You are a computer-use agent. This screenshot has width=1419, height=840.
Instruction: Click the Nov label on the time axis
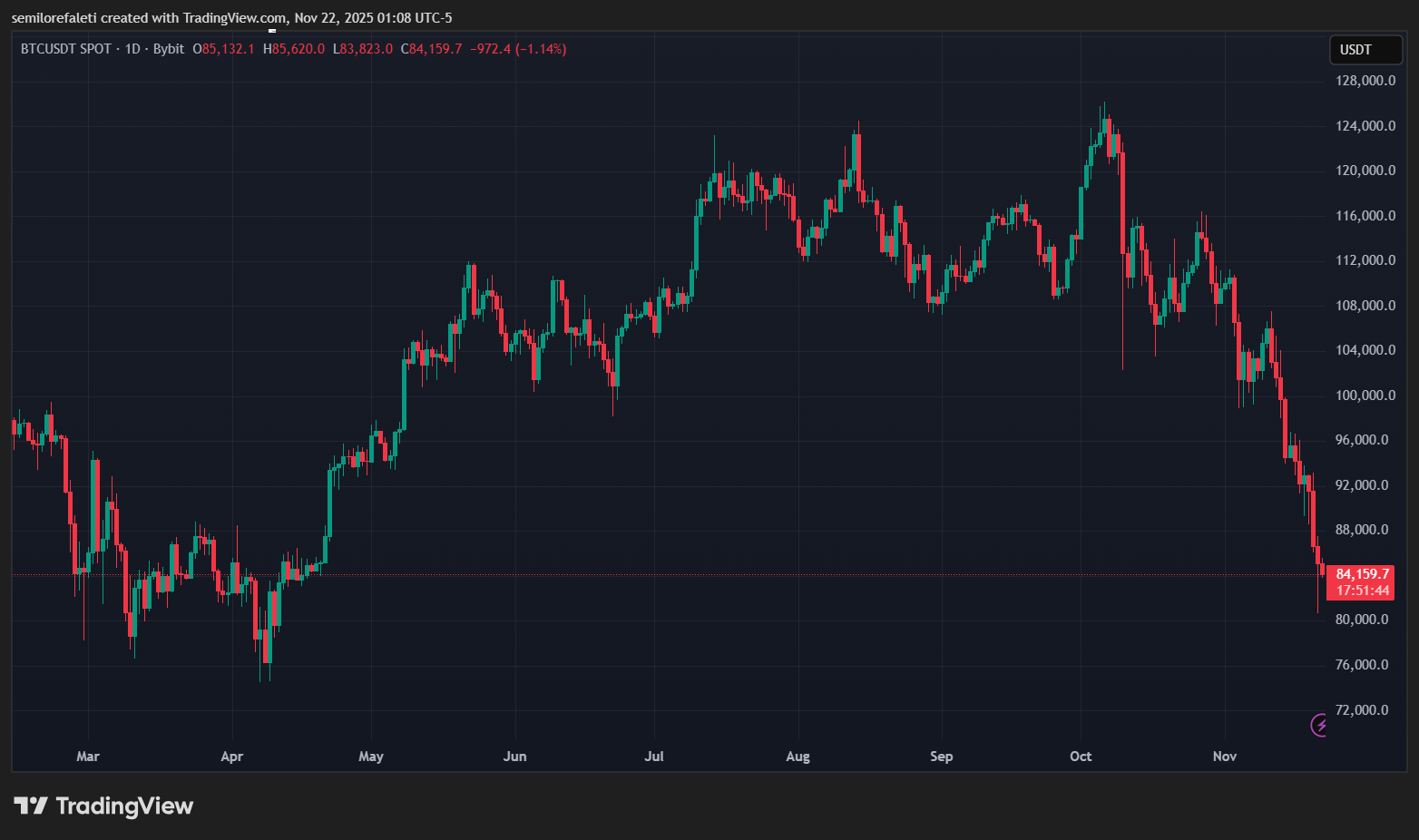tap(1224, 756)
